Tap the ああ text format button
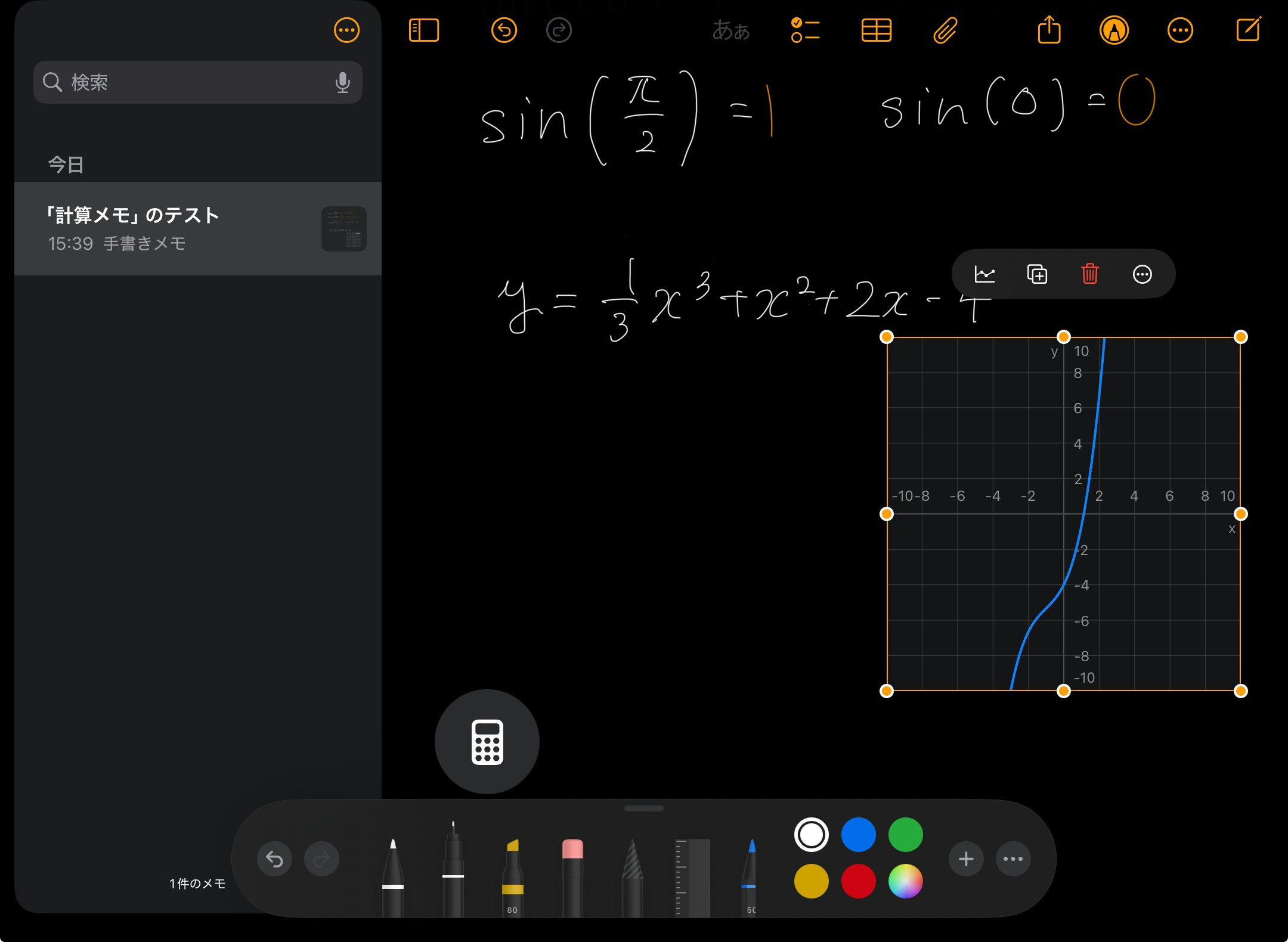The image size is (1288, 942). click(x=730, y=30)
